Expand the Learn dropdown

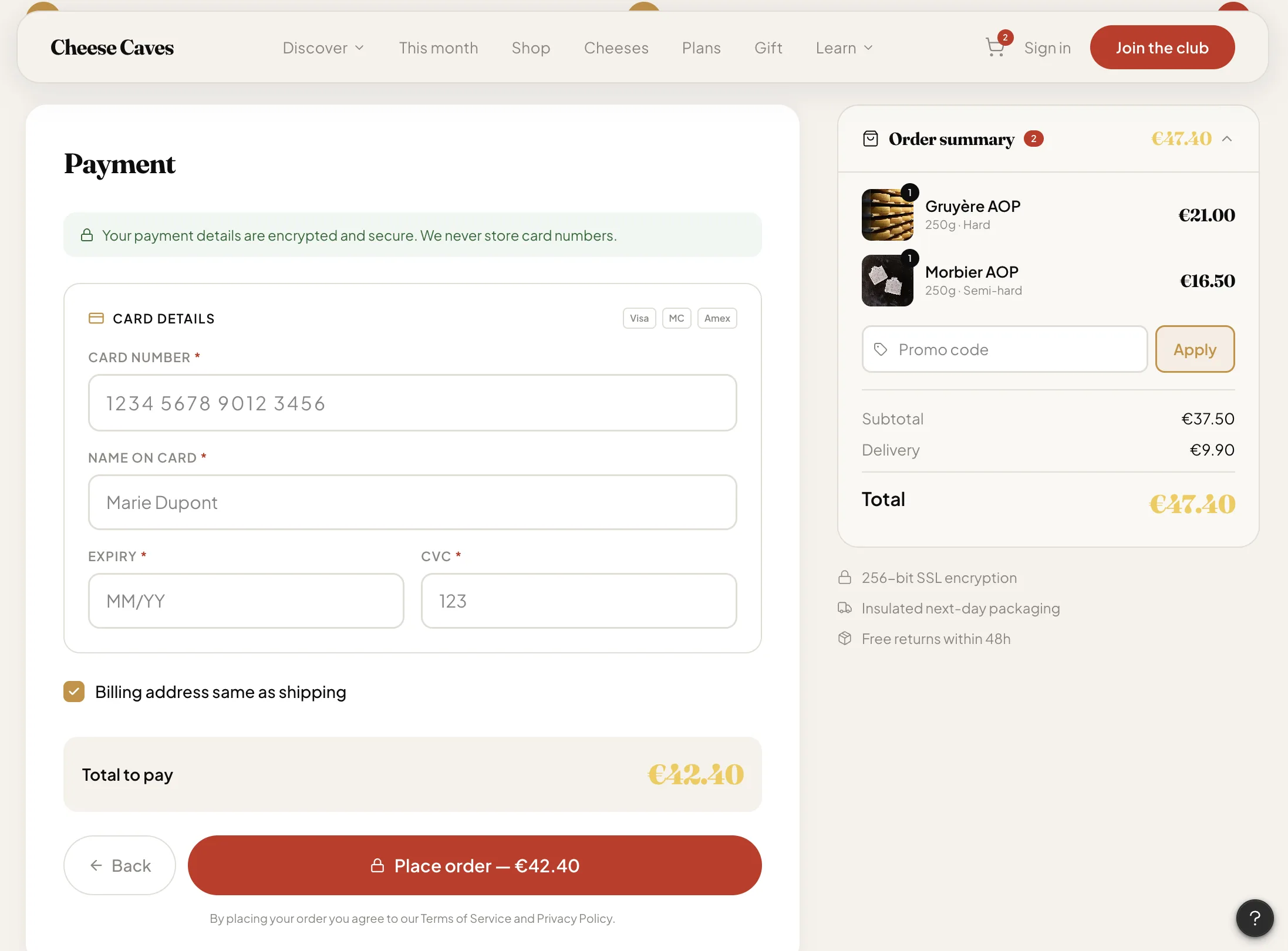click(844, 47)
